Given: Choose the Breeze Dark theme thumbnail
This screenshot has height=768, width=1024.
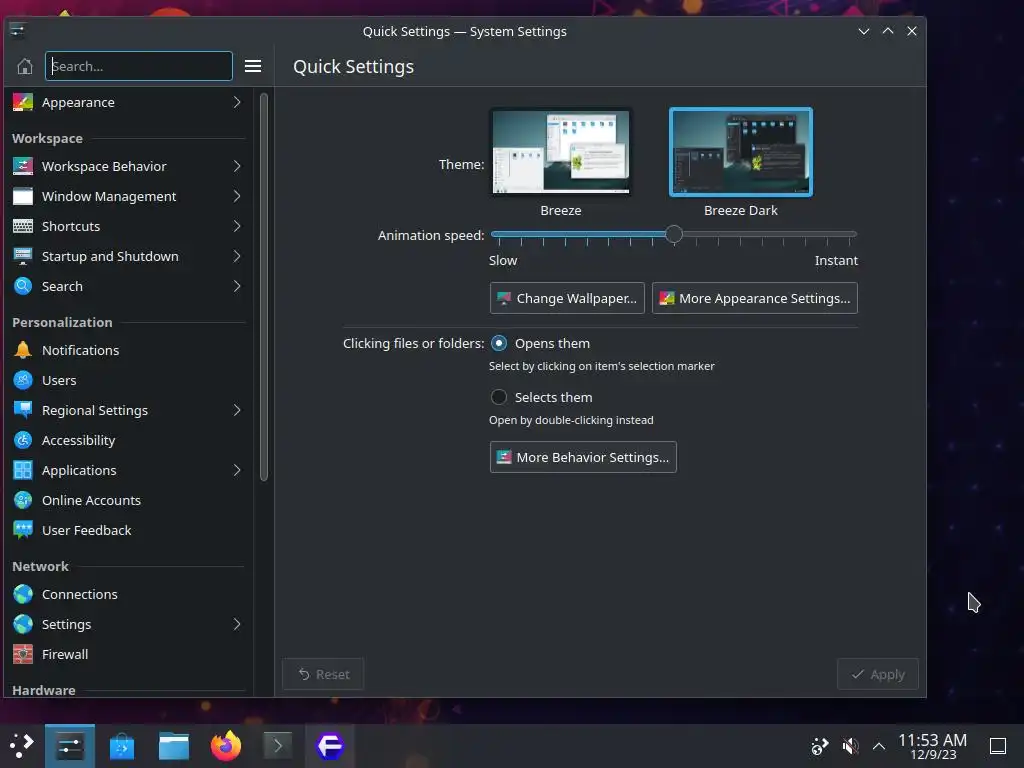Looking at the screenshot, I should (x=741, y=152).
